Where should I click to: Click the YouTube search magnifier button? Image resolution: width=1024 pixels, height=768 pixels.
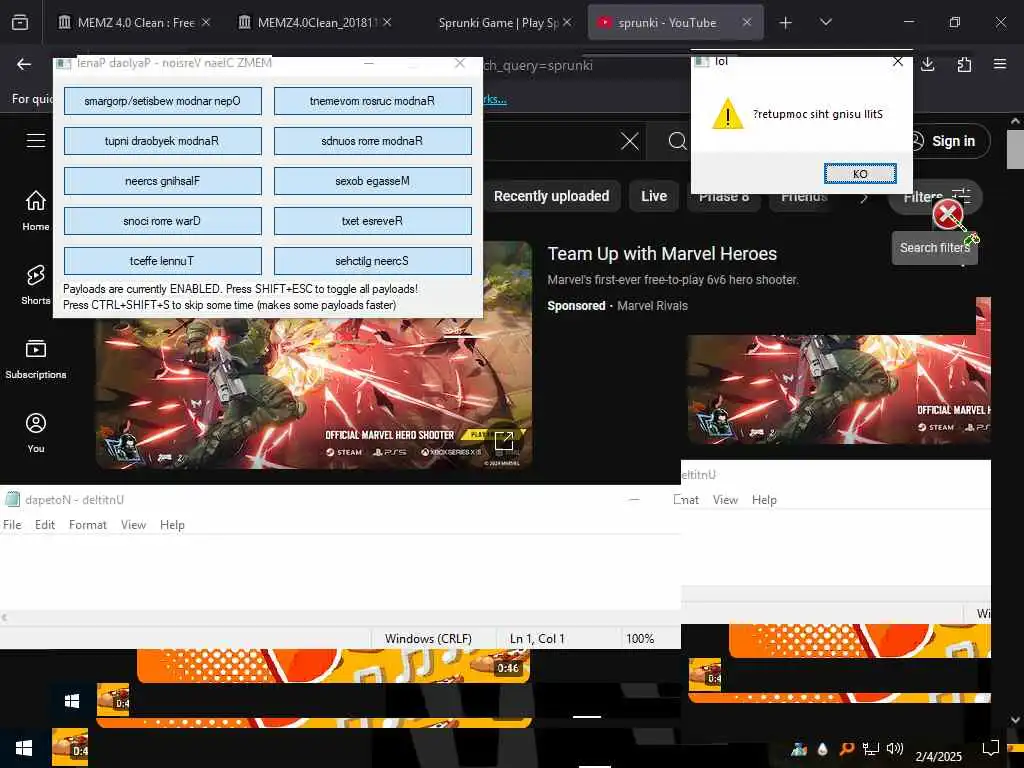[677, 141]
